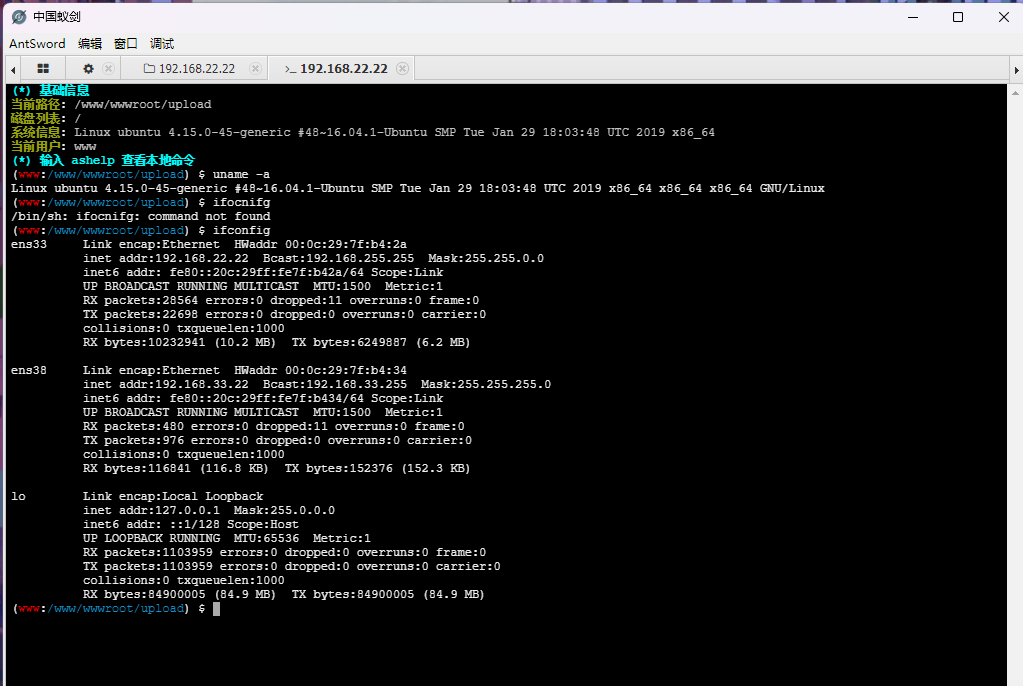Click the 磁盘列表 line

tap(46, 118)
